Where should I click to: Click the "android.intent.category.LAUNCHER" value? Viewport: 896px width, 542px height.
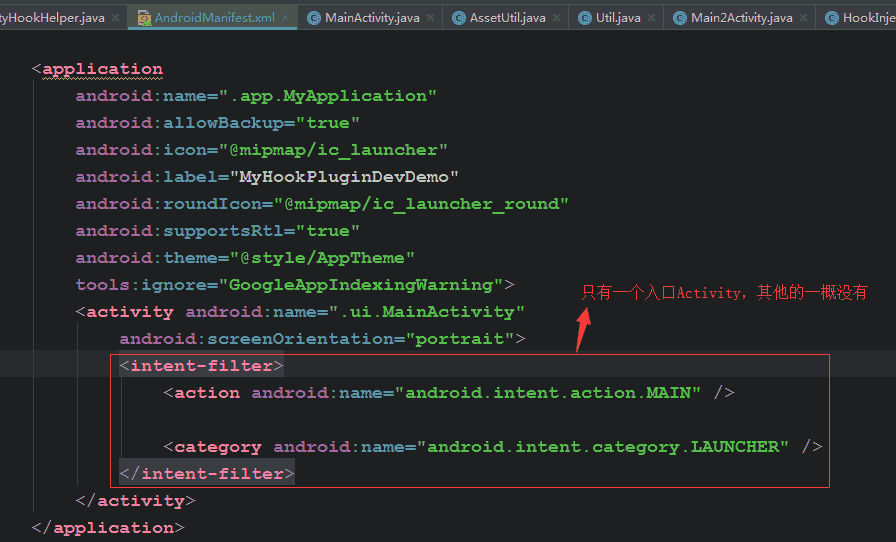[x=602, y=447]
